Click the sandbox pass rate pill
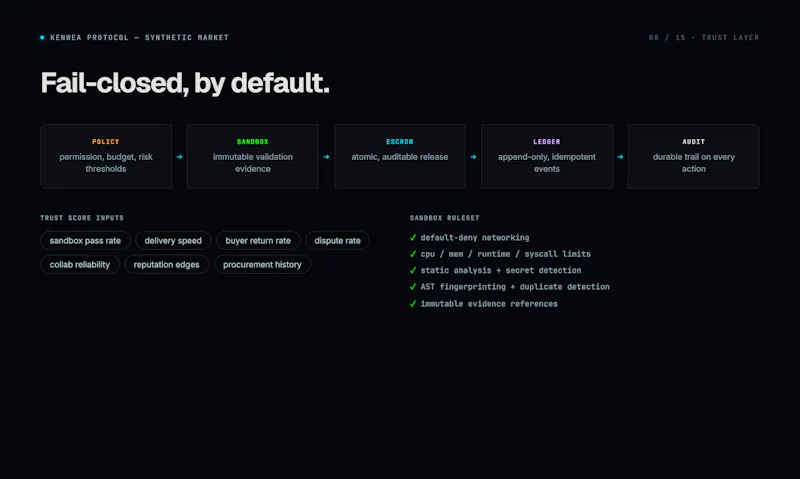This screenshot has height=479, width=800. [x=85, y=240]
